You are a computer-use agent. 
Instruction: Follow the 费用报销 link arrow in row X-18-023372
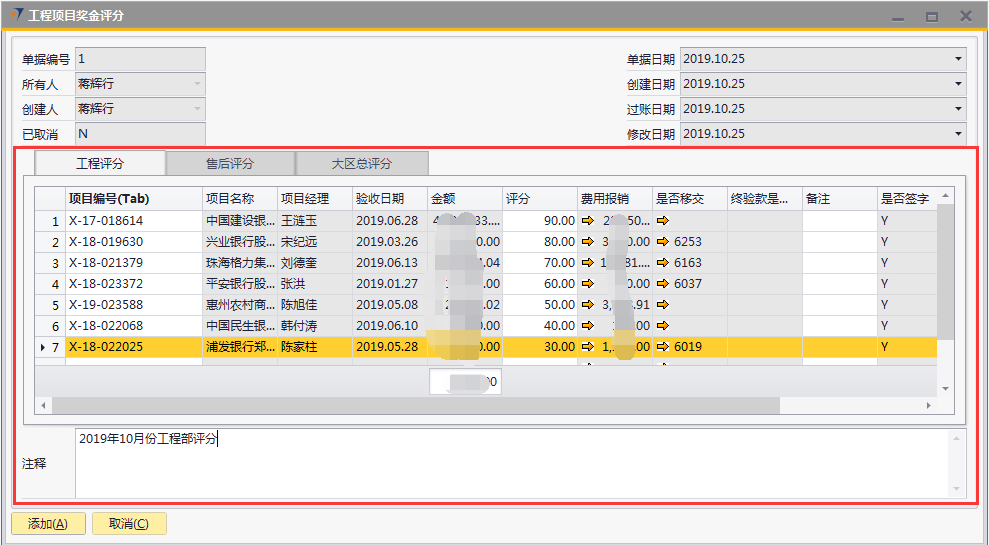click(x=587, y=284)
